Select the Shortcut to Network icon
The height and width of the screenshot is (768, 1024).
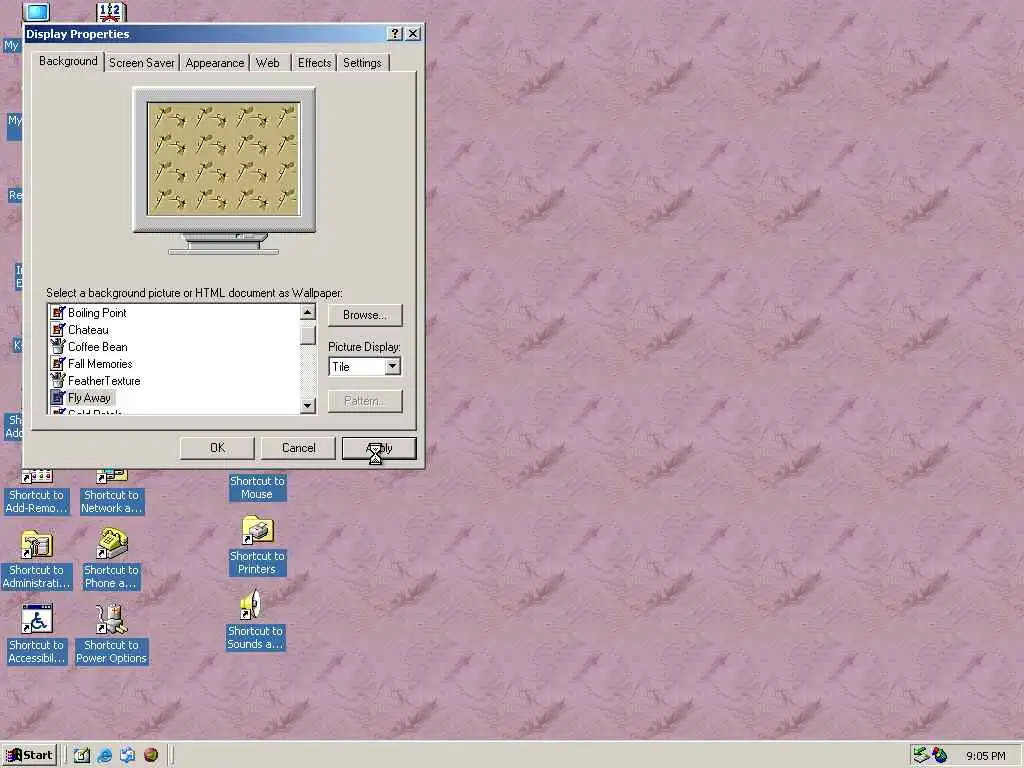[112, 477]
